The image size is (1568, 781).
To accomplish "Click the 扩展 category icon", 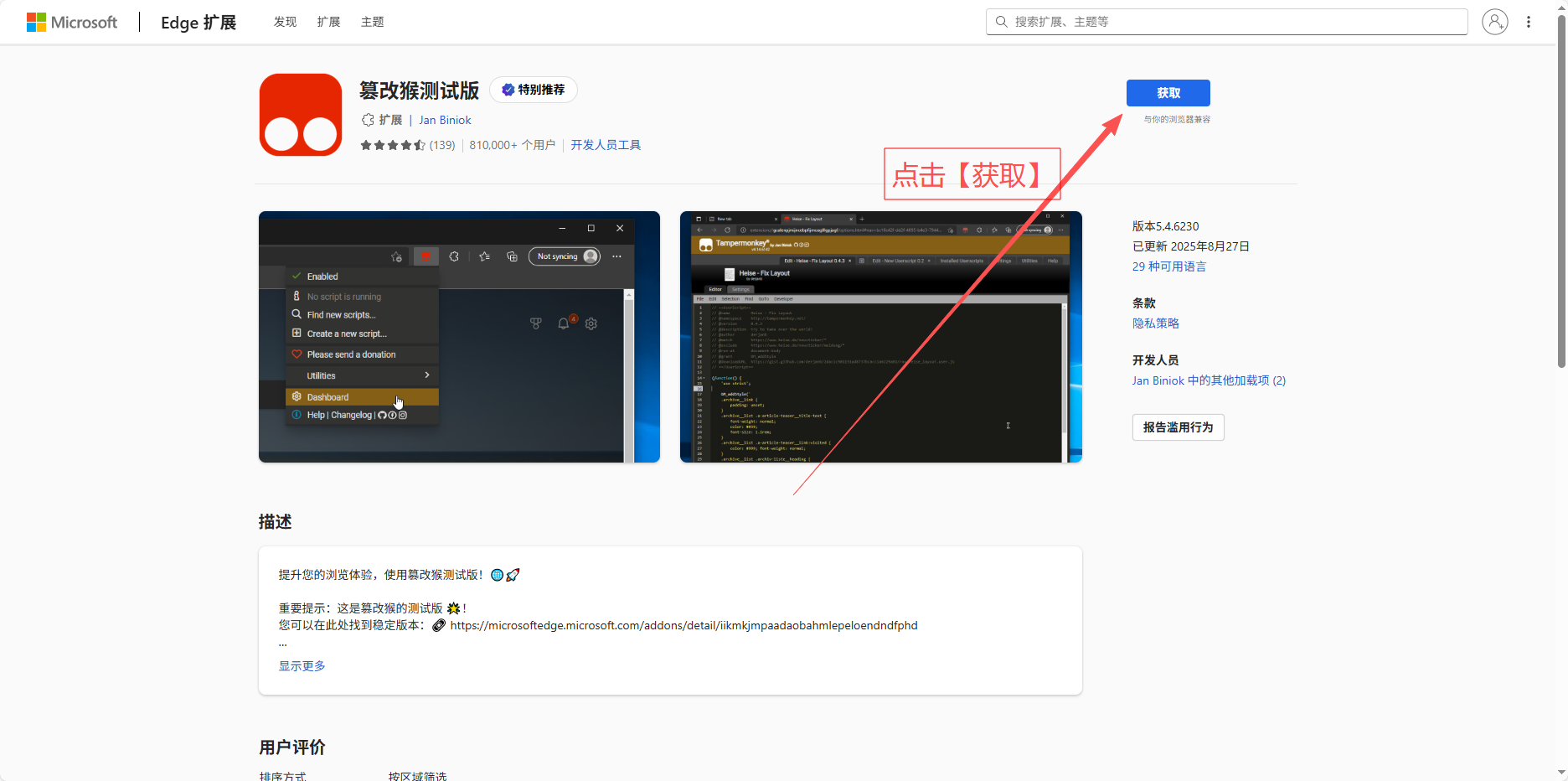I will click(369, 119).
